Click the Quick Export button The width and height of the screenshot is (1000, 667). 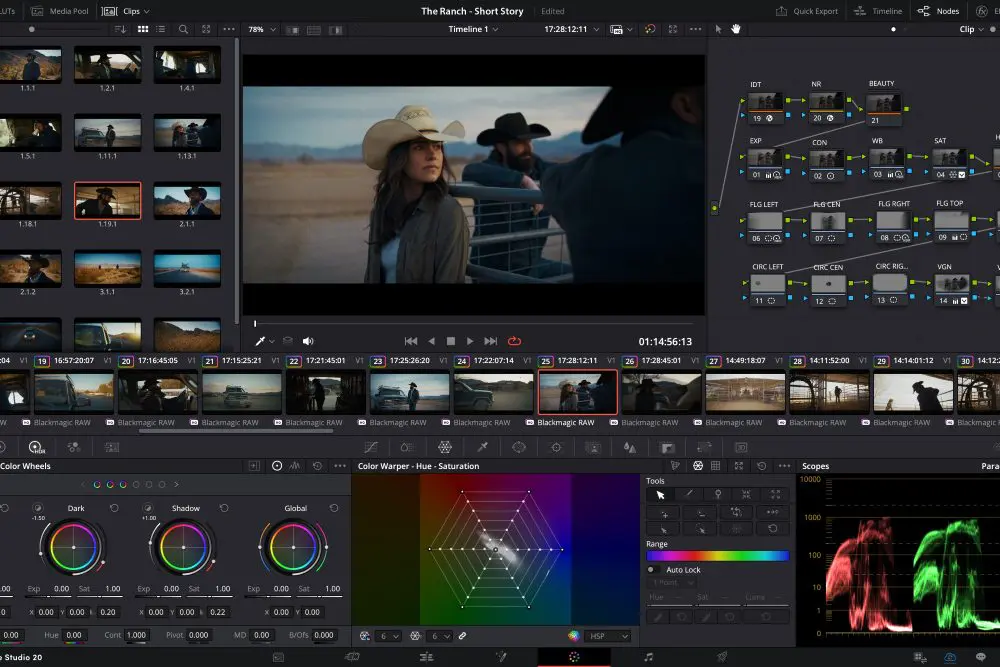(x=814, y=11)
